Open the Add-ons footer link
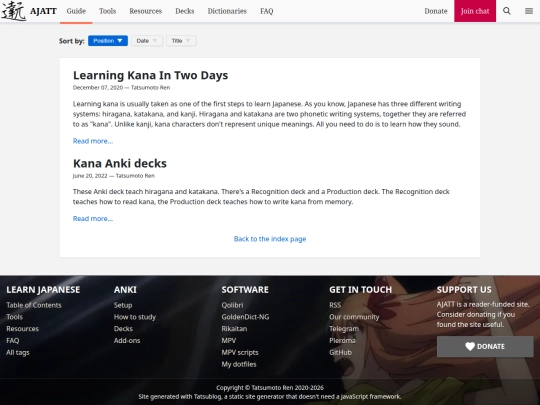 click(x=127, y=341)
